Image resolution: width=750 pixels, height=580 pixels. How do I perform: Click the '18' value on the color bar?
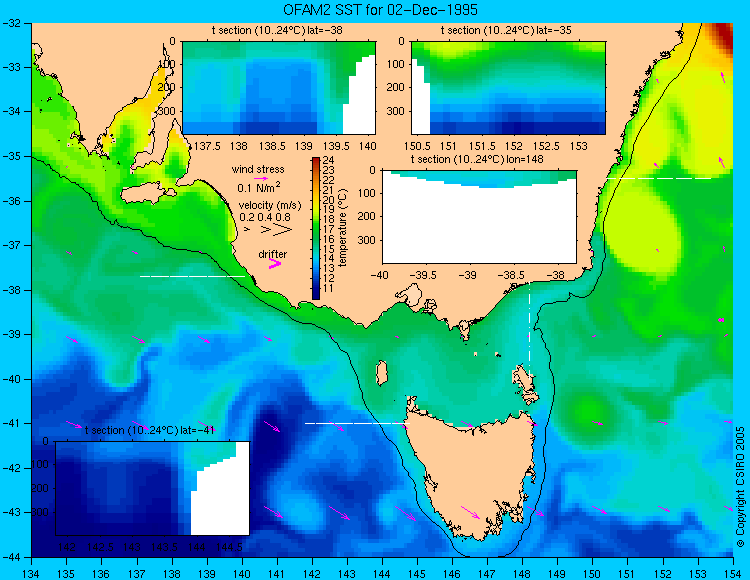point(328,219)
